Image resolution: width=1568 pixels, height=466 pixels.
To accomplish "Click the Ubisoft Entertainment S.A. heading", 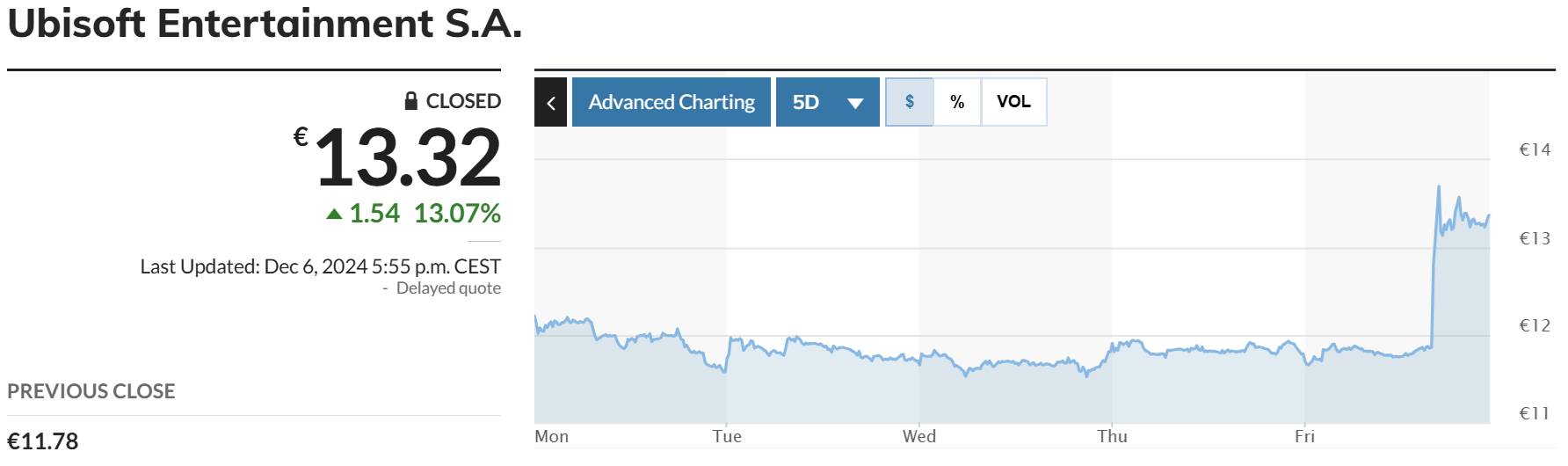I will (x=265, y=24).
